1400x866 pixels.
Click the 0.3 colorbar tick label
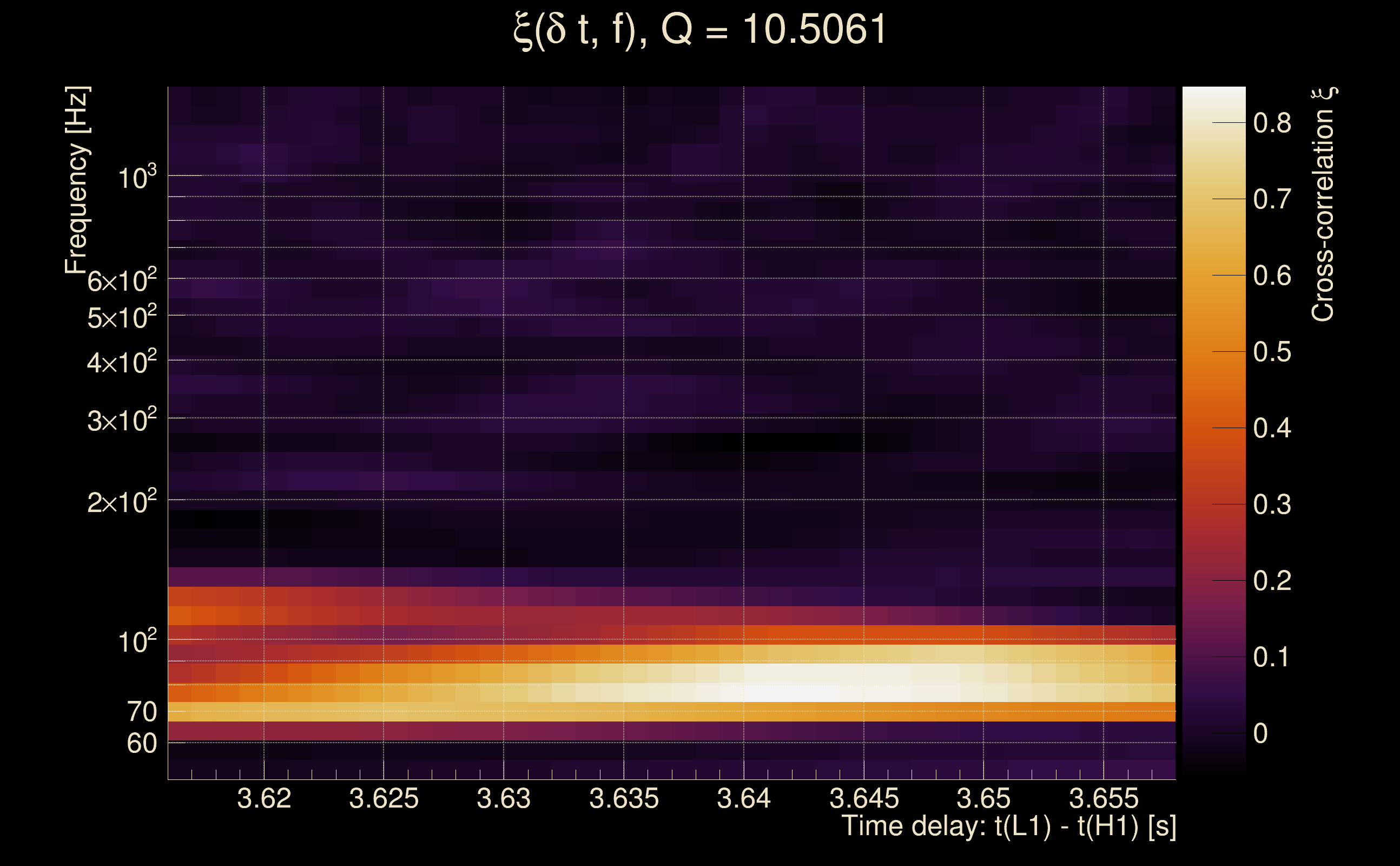1272,504
